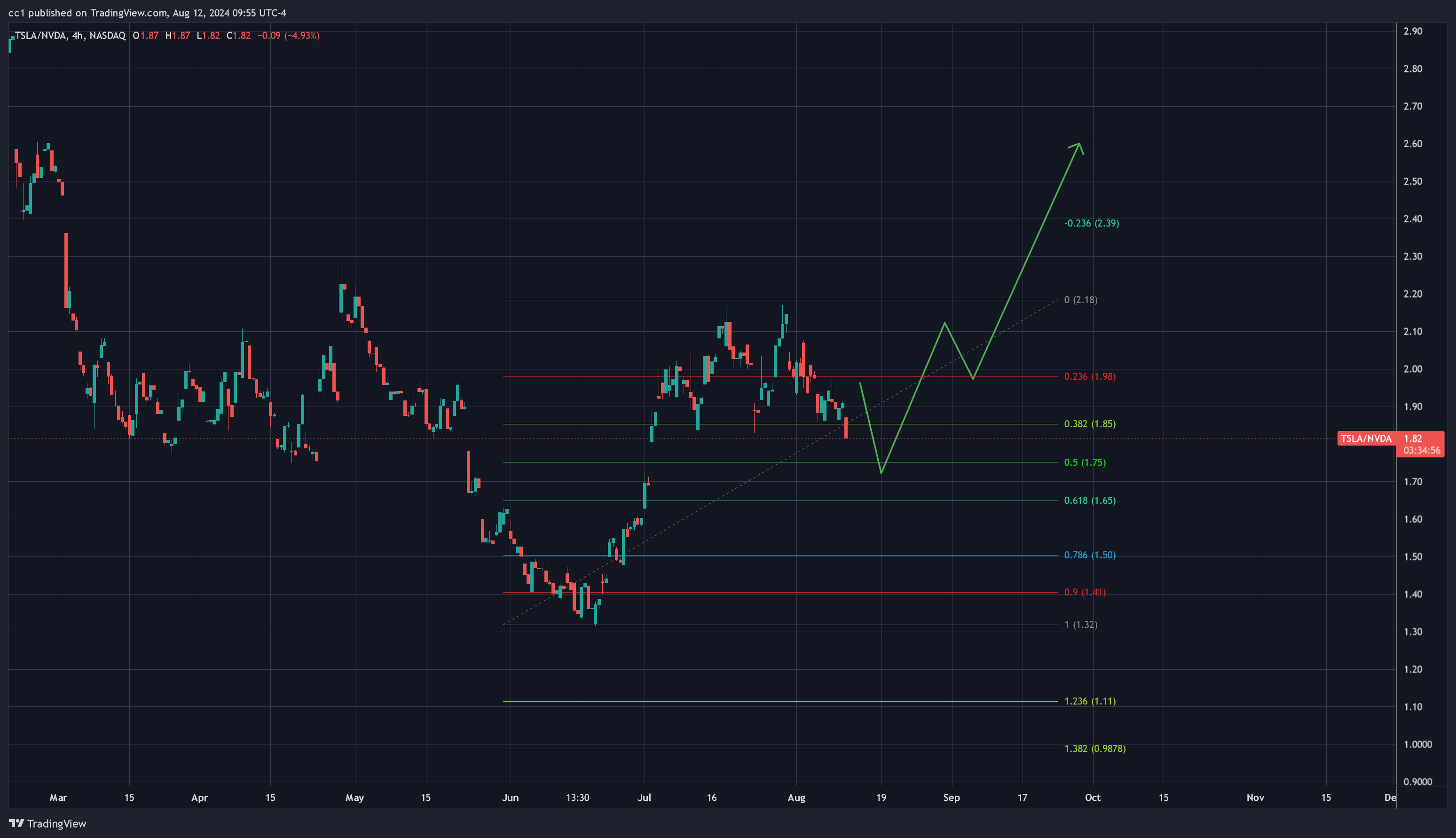Click the 19 date label after Aug
Screen dimensions: 1456x838
[x=881, y=798]
